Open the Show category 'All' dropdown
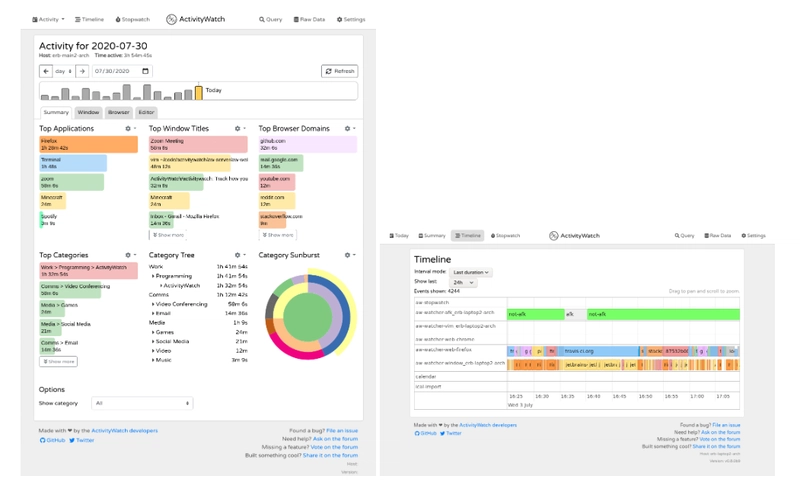 tap(142, 403)
